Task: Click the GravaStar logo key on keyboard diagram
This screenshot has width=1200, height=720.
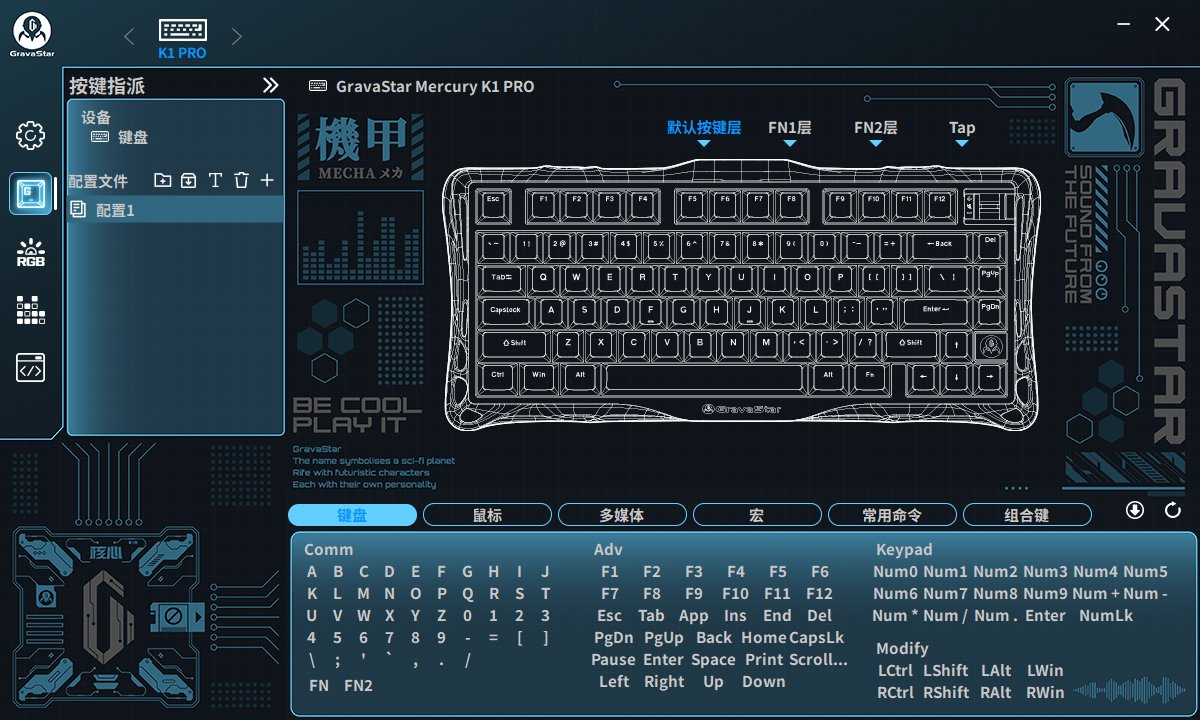Action: pyautogui.click(x=989, y=347)
